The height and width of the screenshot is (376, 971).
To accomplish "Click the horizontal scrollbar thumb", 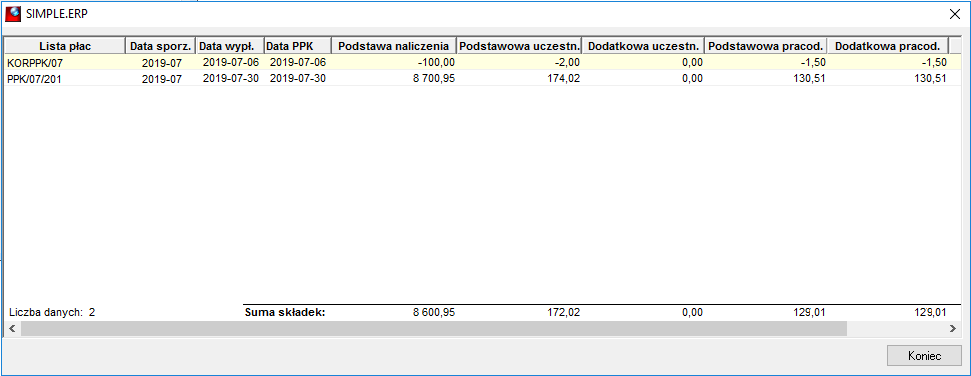I will [433, 328].
